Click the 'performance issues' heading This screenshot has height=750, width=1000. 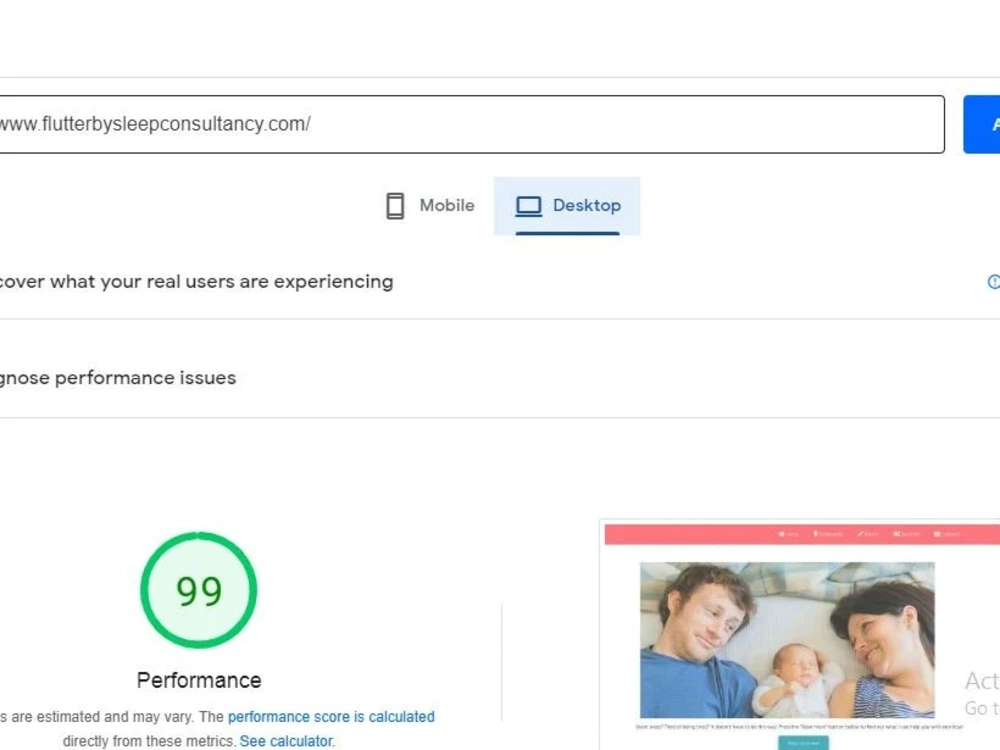tap(145, 378)
